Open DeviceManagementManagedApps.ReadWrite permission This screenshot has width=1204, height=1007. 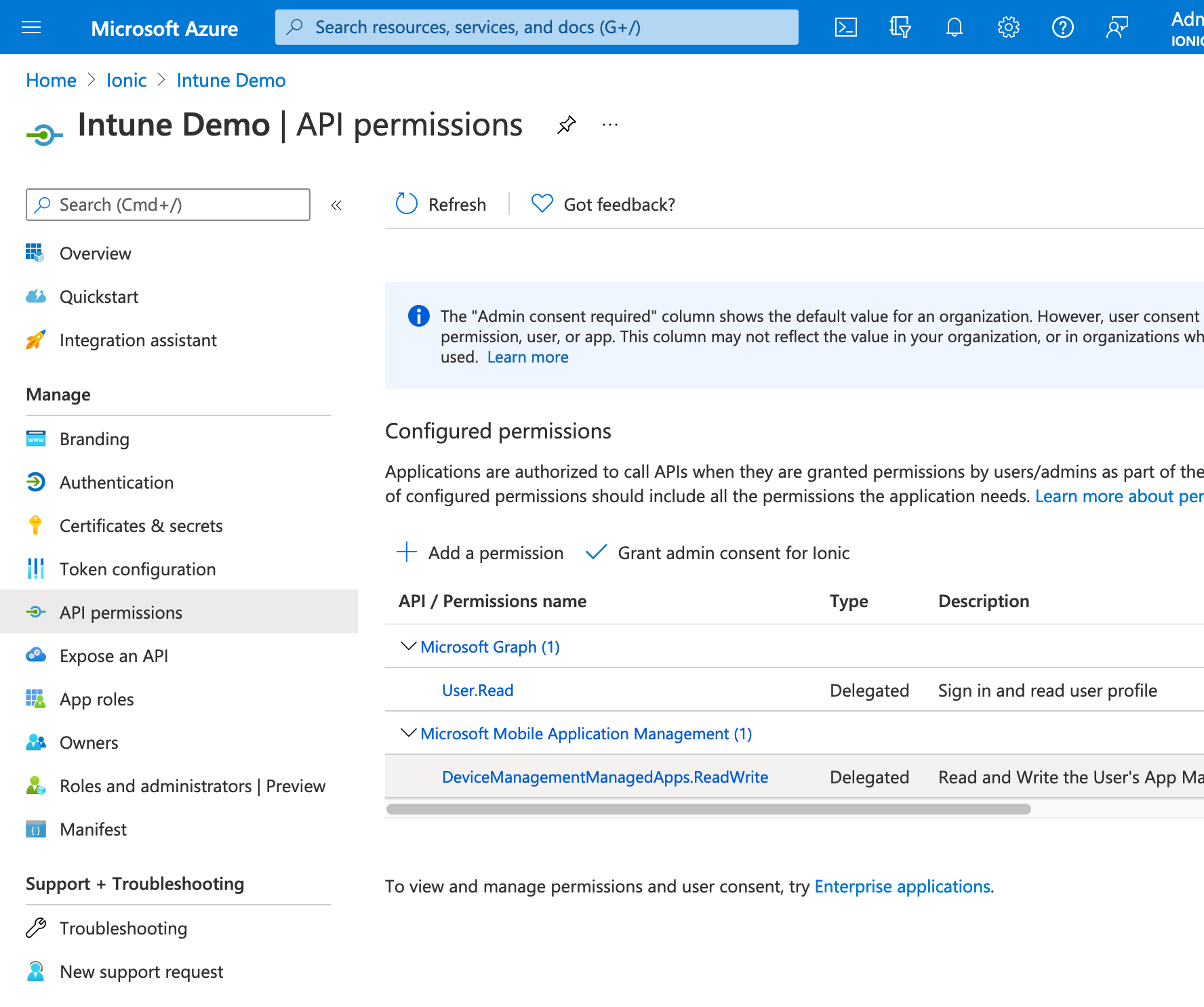click(605, 777)
